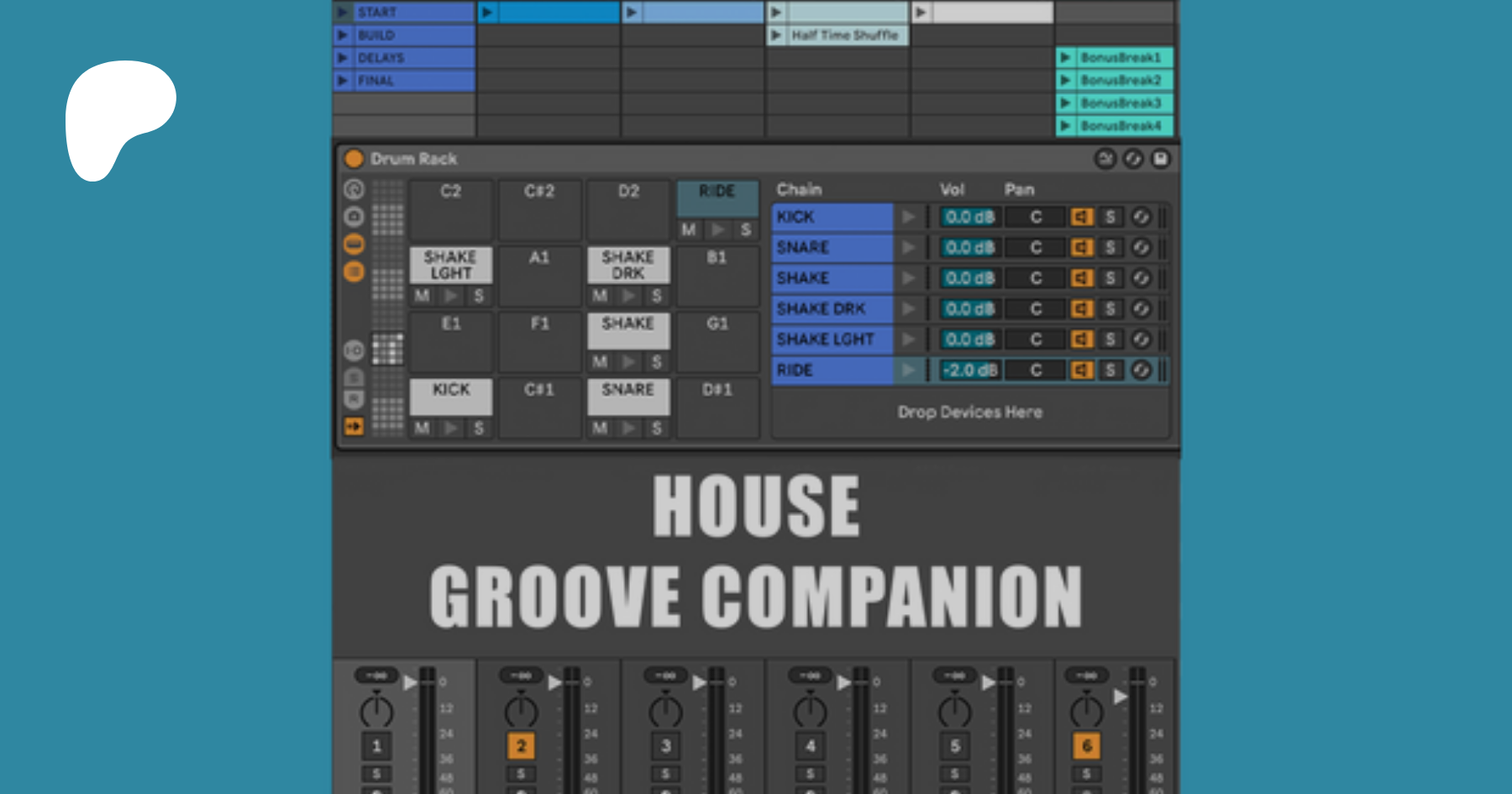The image size is (1512, 794).
Task: Activate track 2 button in mixer
Action: point(521,745)
